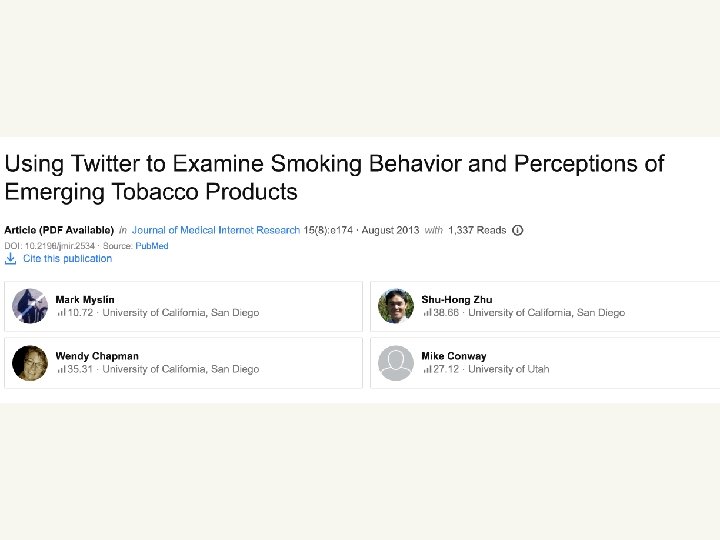
Task: Click the score bar icon beside 38.66
Action: [427, 313]
